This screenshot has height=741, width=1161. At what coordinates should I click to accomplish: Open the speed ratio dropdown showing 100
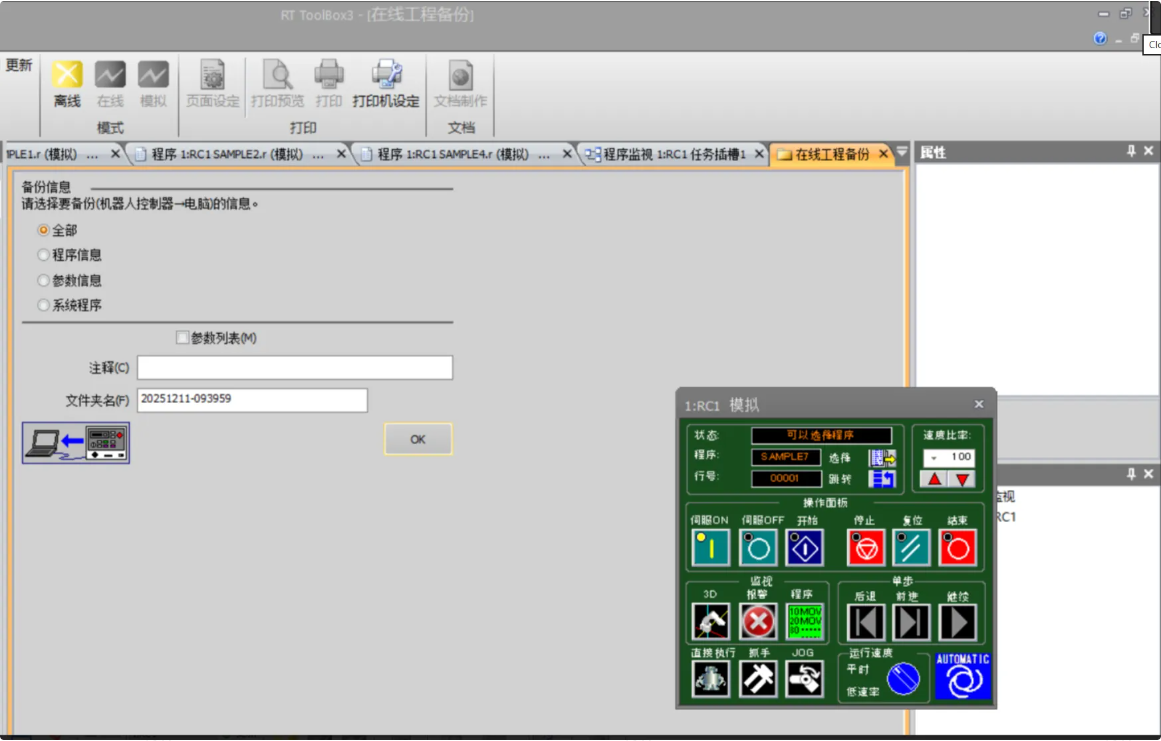click(x=933, y=458)
